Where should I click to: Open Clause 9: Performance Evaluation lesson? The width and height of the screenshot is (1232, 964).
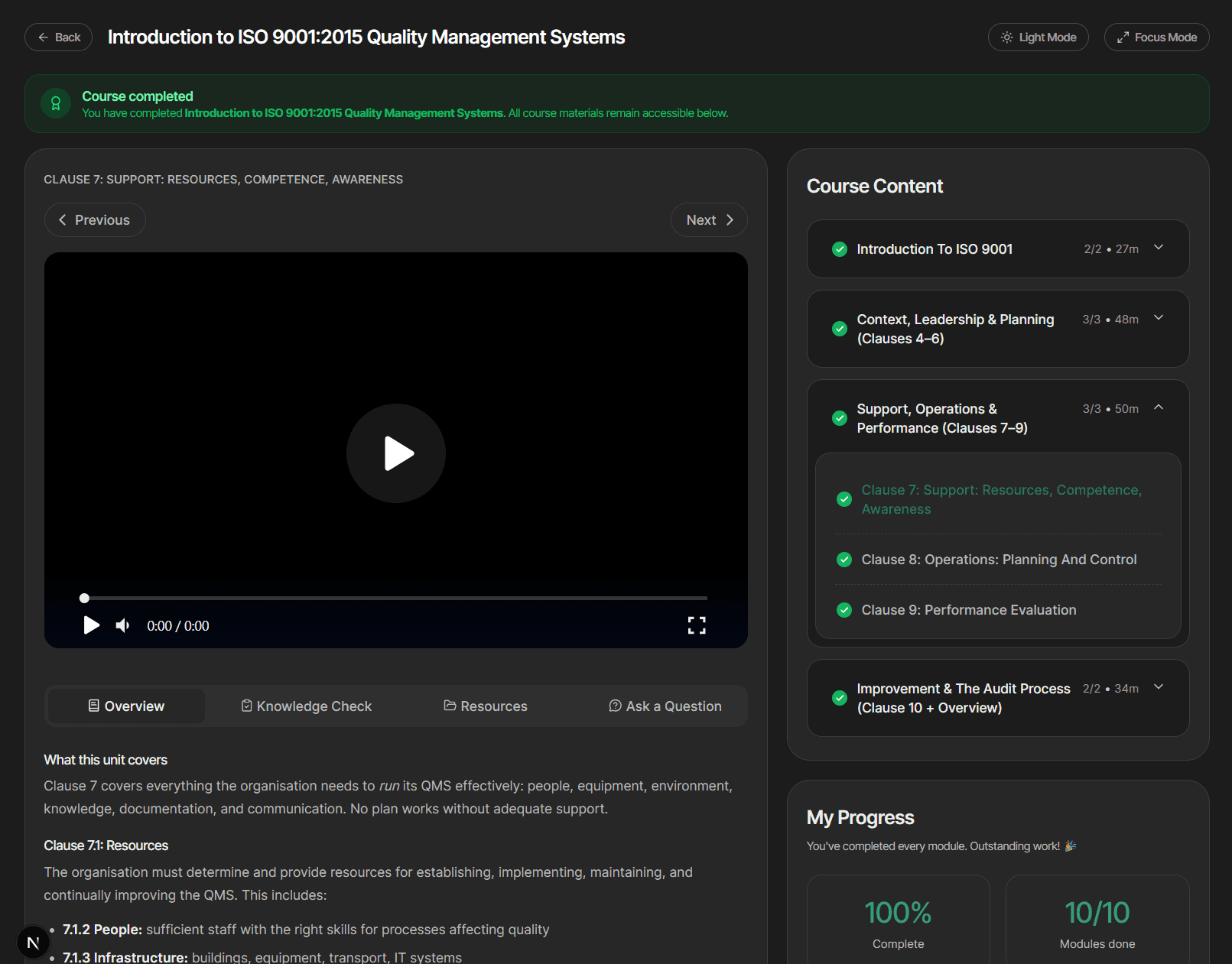click(998, 610)
